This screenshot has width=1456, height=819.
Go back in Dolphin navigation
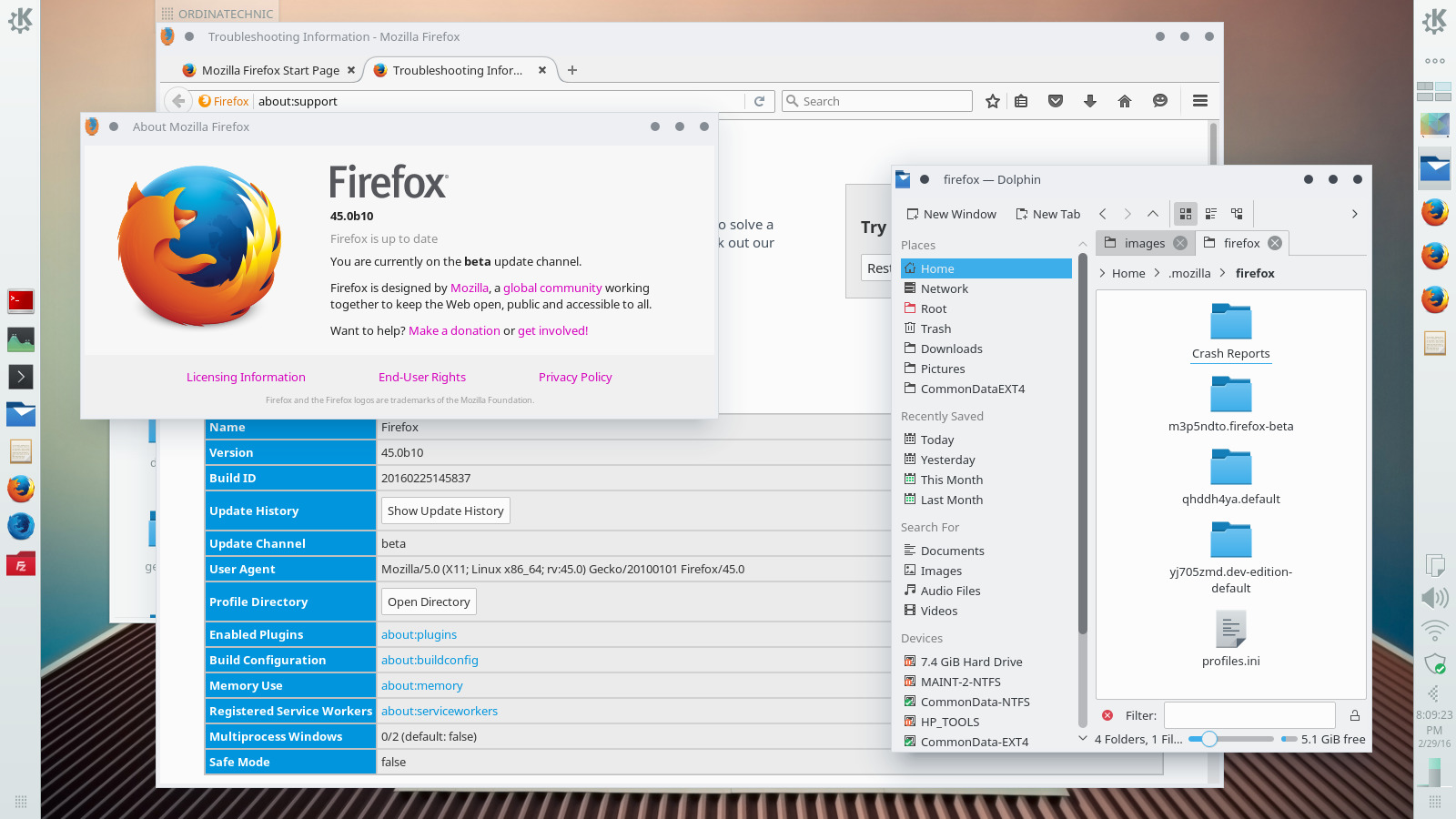1102,214
